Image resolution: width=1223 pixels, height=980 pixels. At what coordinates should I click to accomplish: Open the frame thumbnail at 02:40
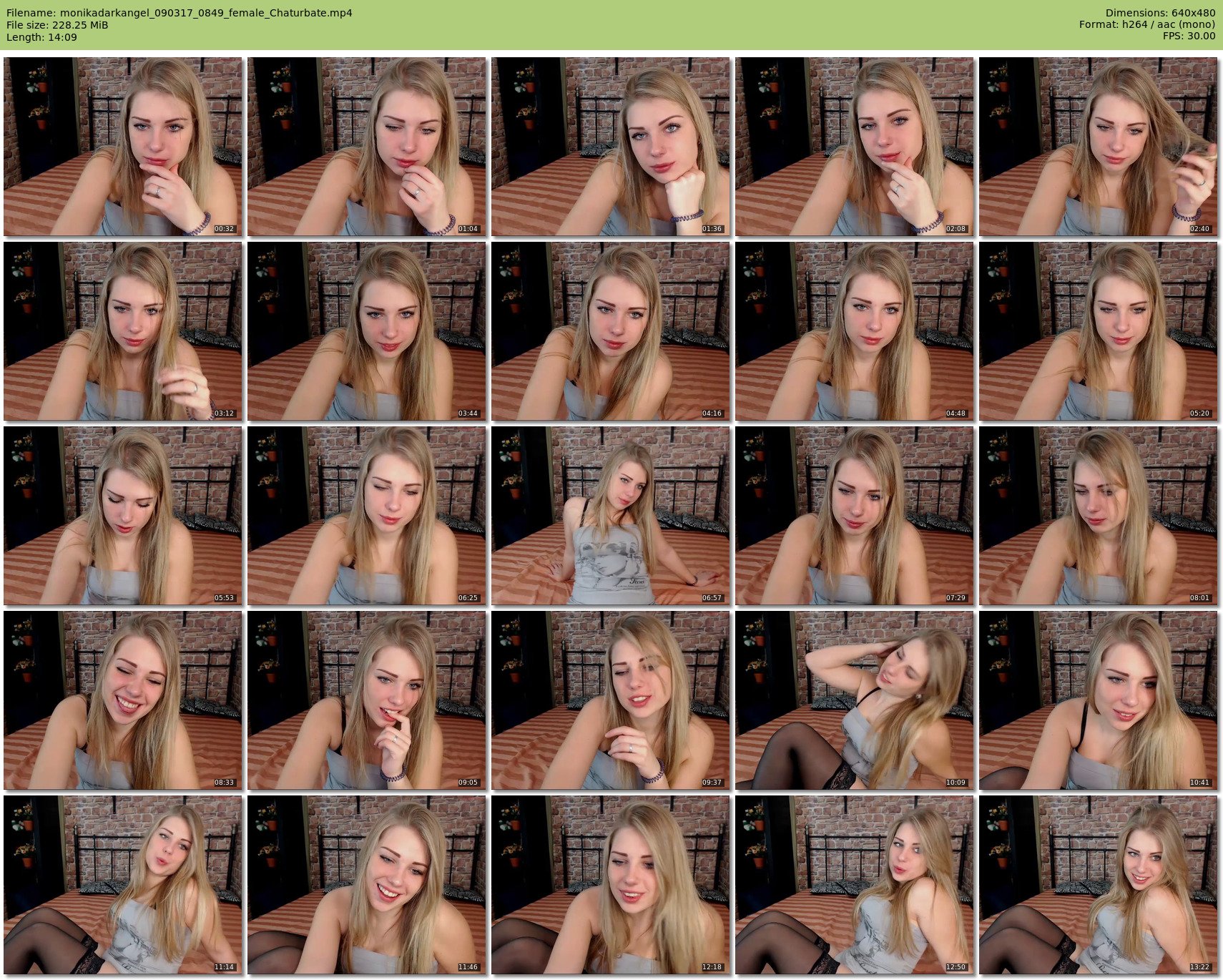(1099, 147)
